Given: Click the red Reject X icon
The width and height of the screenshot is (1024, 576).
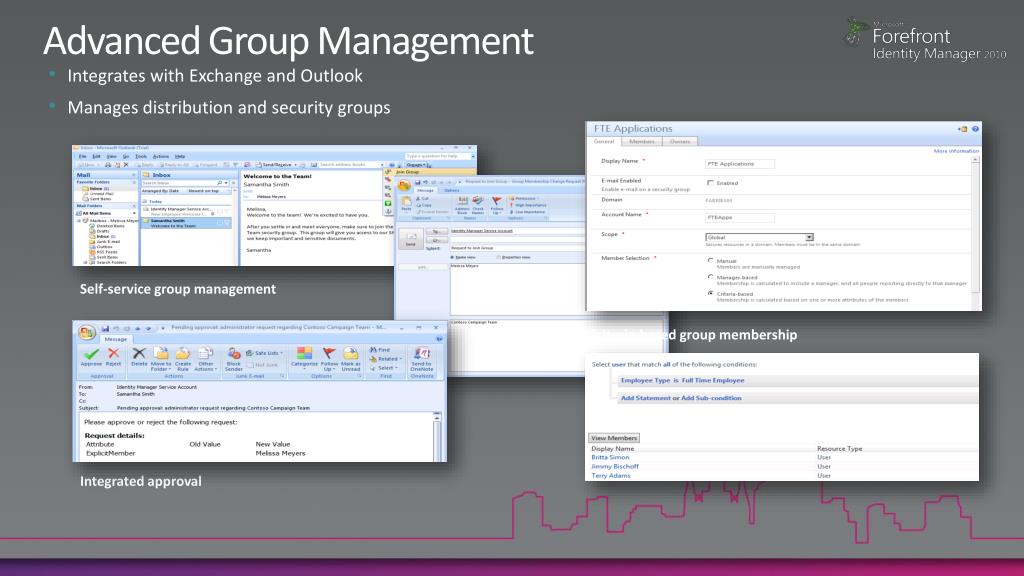Looking at the screenshot, I should (114, 353).
